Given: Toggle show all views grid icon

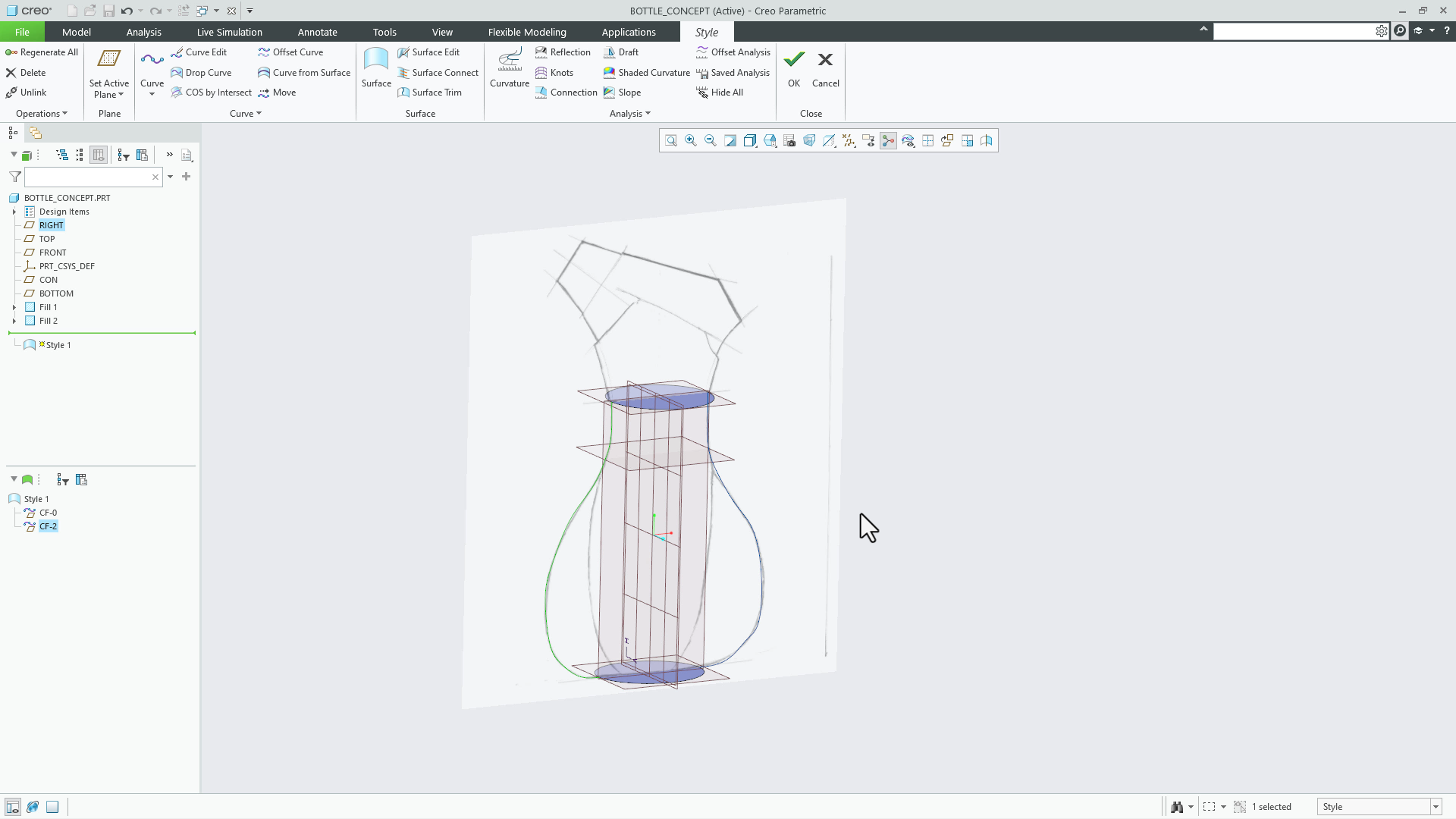Looking at the screenshot, I should click(927, 141).
